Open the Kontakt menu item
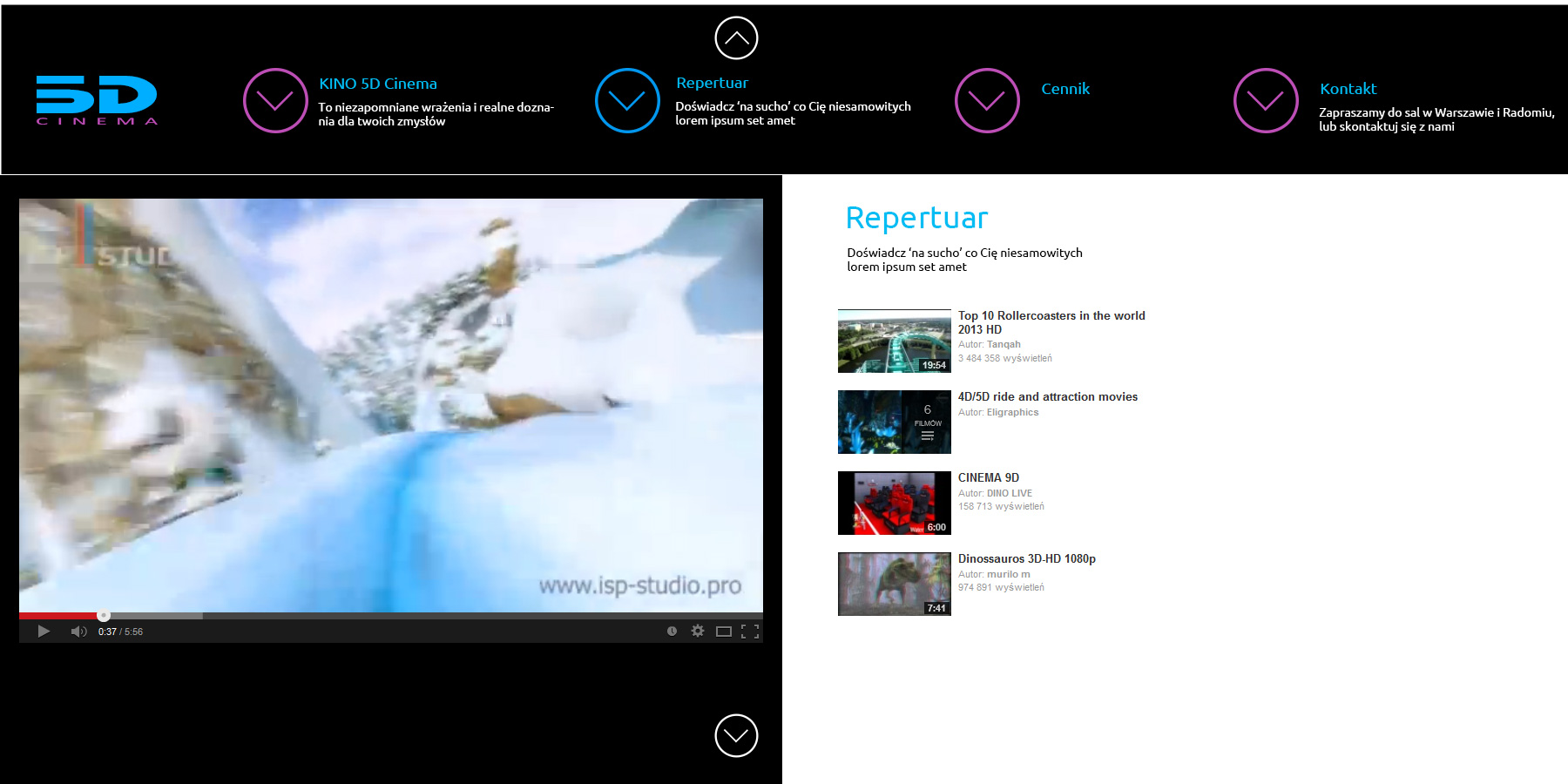The height and width of the screenshot is (784, 1568). pos(1348,89)
